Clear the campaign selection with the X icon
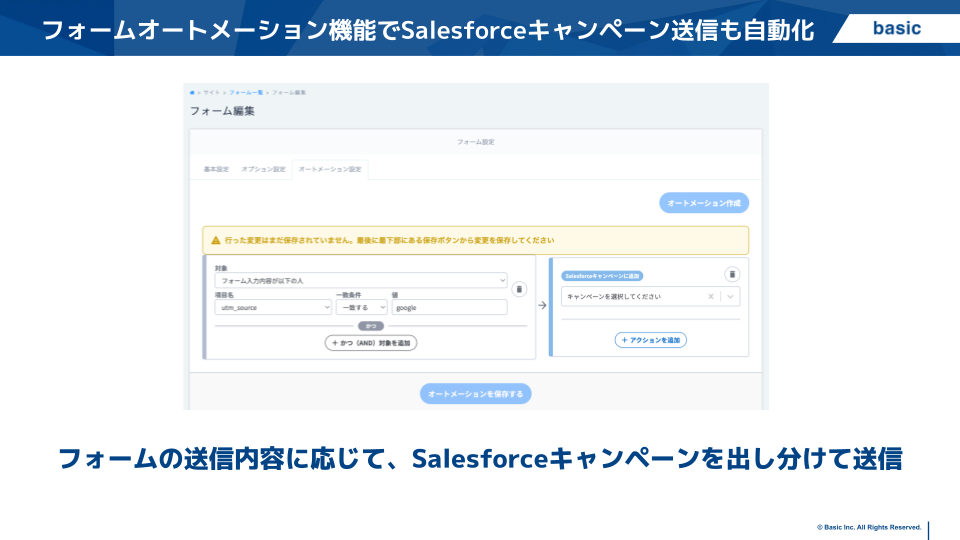The image size is (960, 540). point(711,296)
